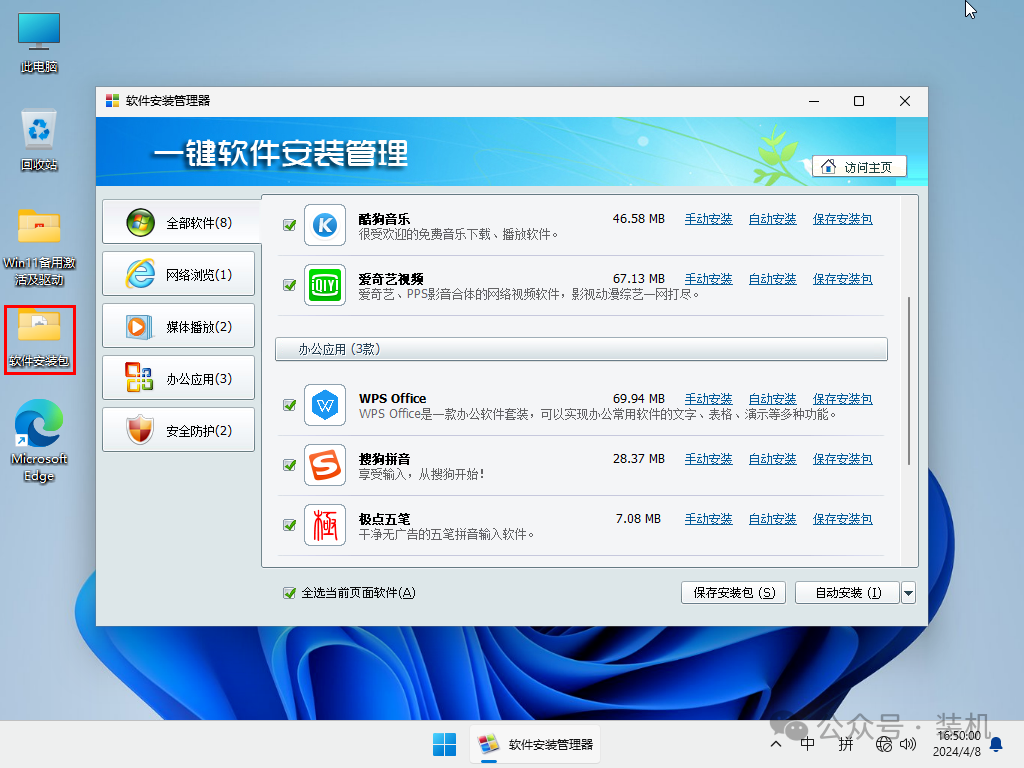Open the network globe tray icon
This screenshot has height=768, width=1024.
(x=884, y=744)
